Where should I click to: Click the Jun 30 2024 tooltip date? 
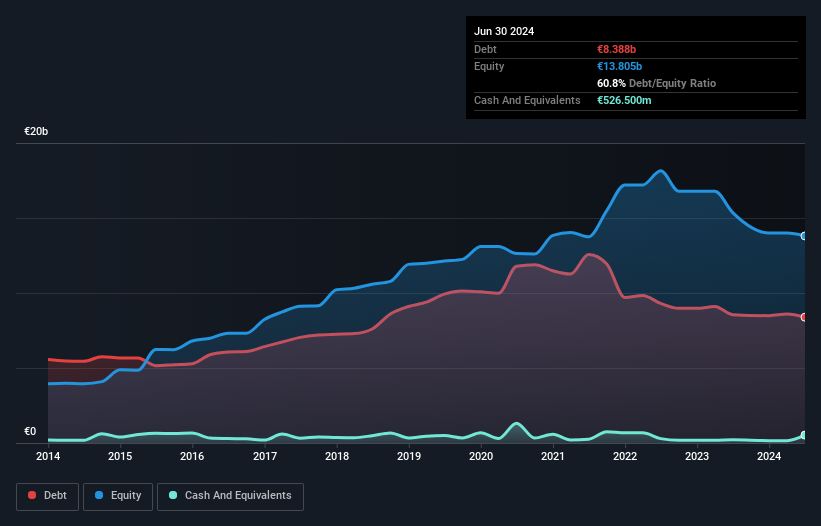click(504, 31)
